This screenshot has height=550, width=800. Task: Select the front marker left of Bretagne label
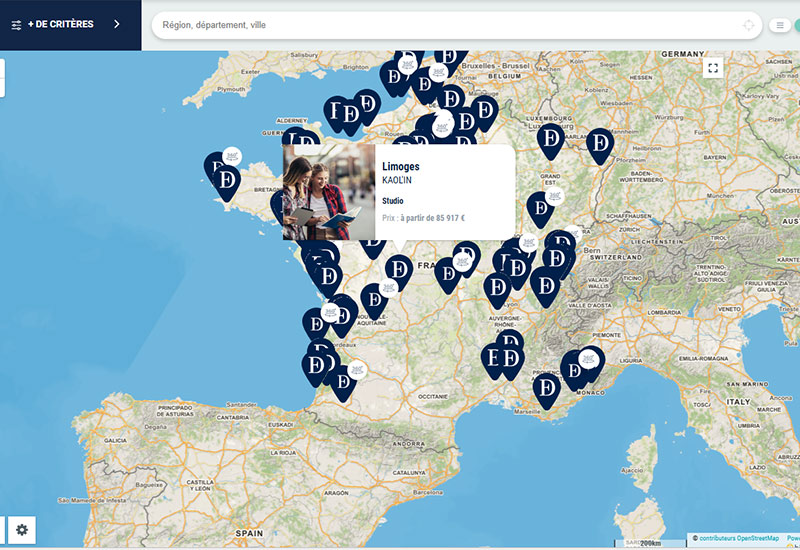tap(227, 181)
